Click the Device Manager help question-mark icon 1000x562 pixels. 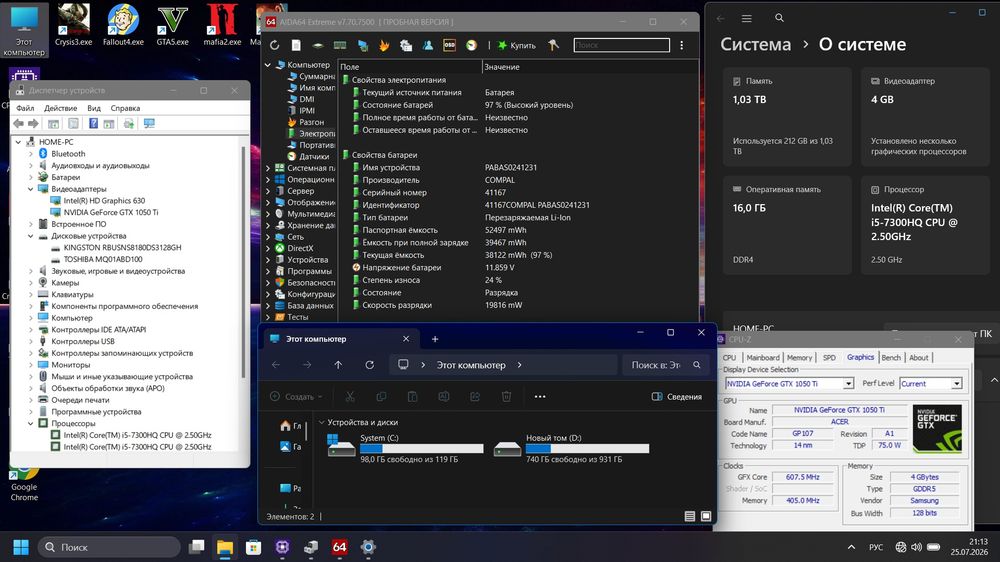[x=93, y=123]
